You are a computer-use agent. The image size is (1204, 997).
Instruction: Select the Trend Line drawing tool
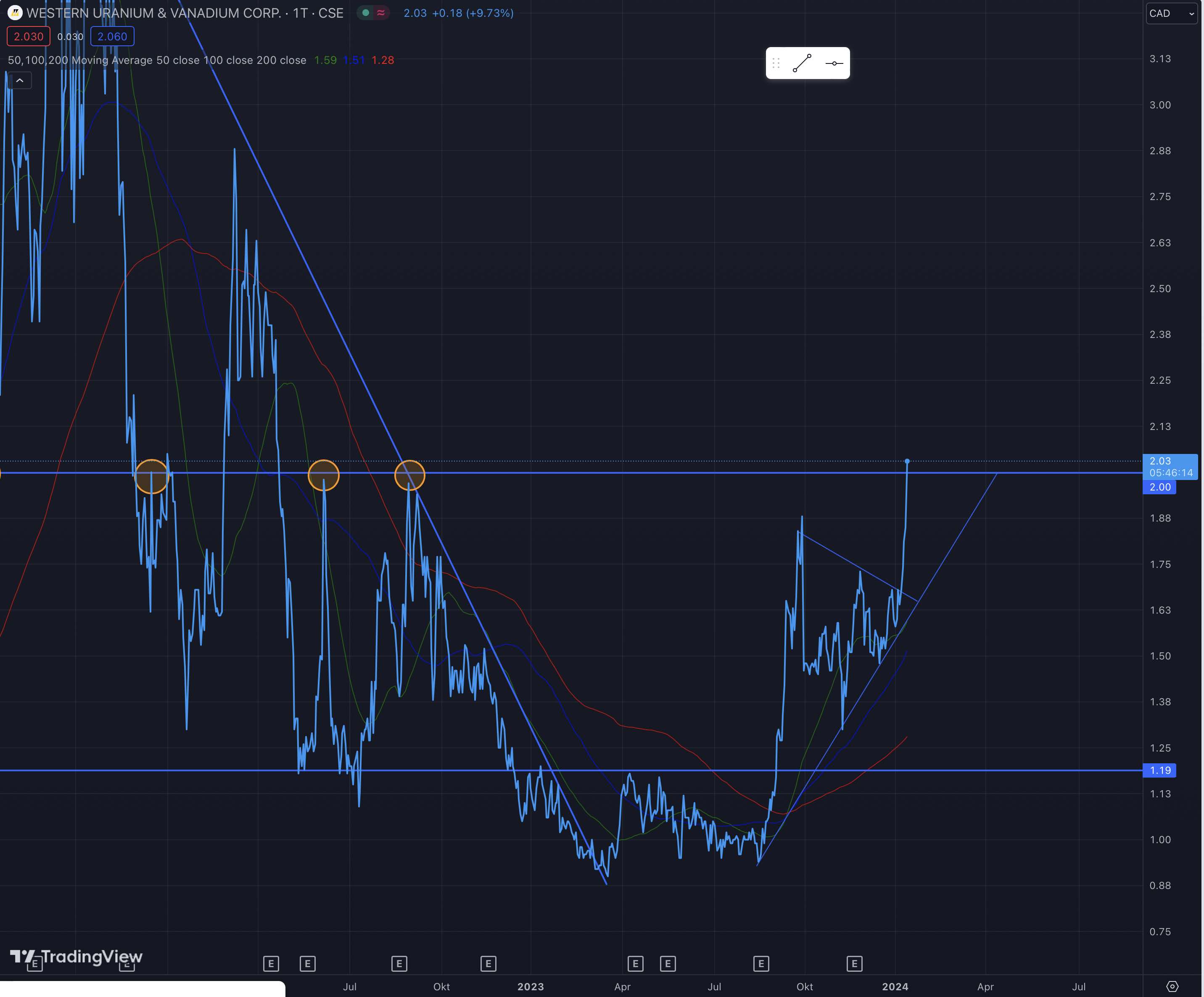click(x=802, y=63)
